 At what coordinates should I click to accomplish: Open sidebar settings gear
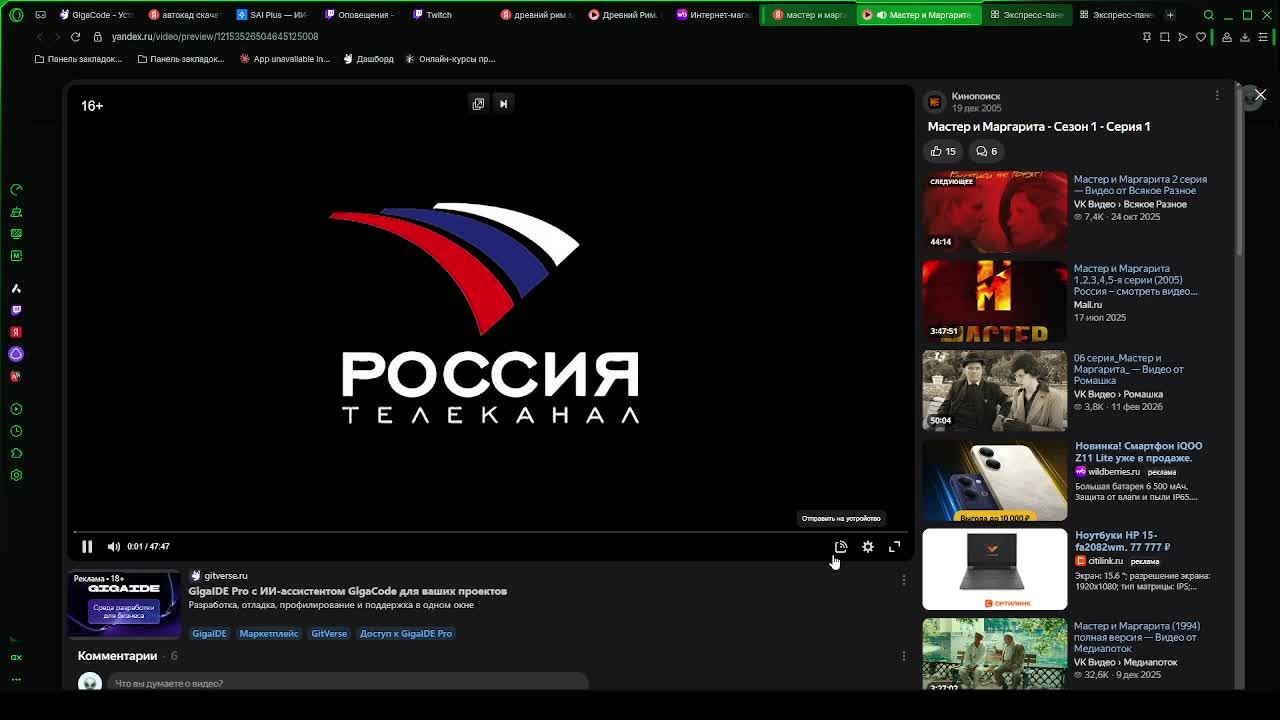(16, 475)
